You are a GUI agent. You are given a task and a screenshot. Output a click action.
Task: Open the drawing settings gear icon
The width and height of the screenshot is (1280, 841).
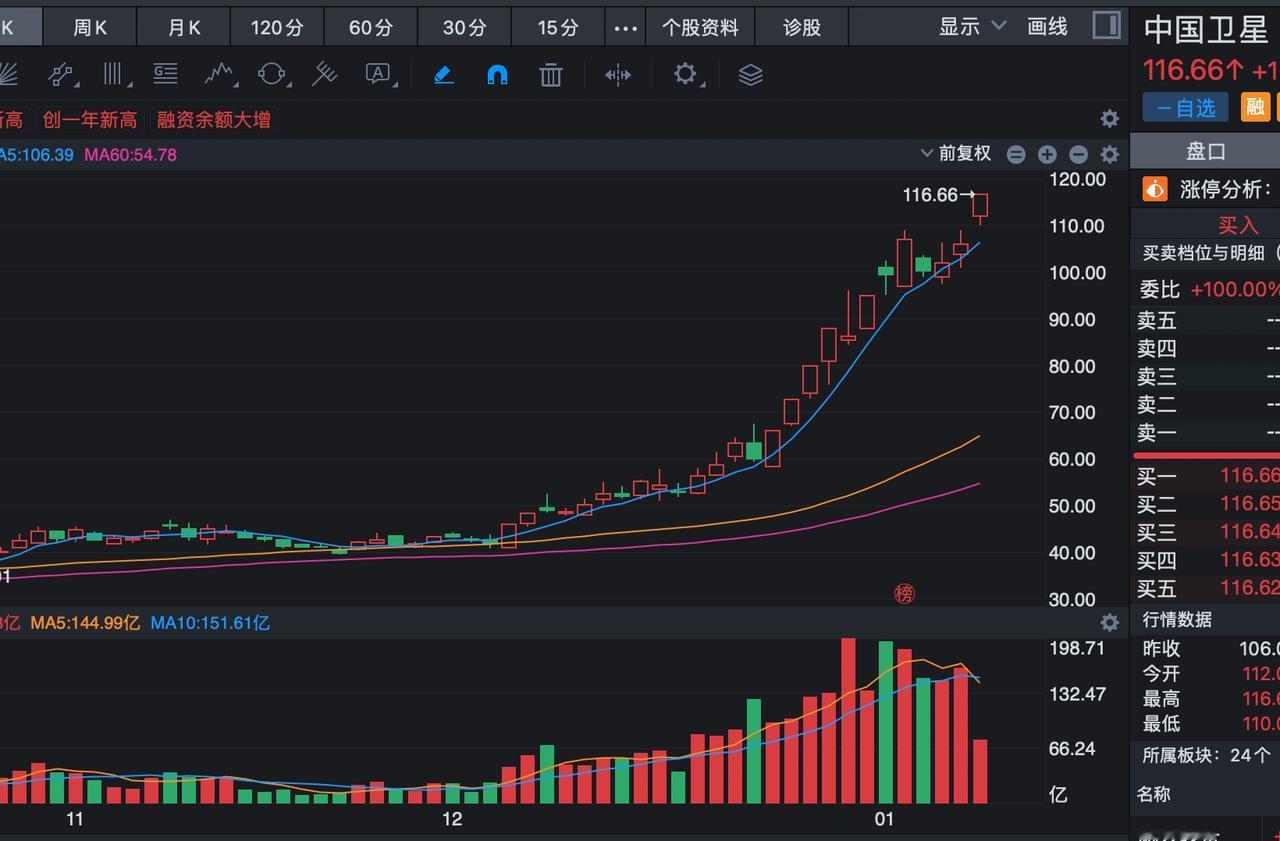683,74
